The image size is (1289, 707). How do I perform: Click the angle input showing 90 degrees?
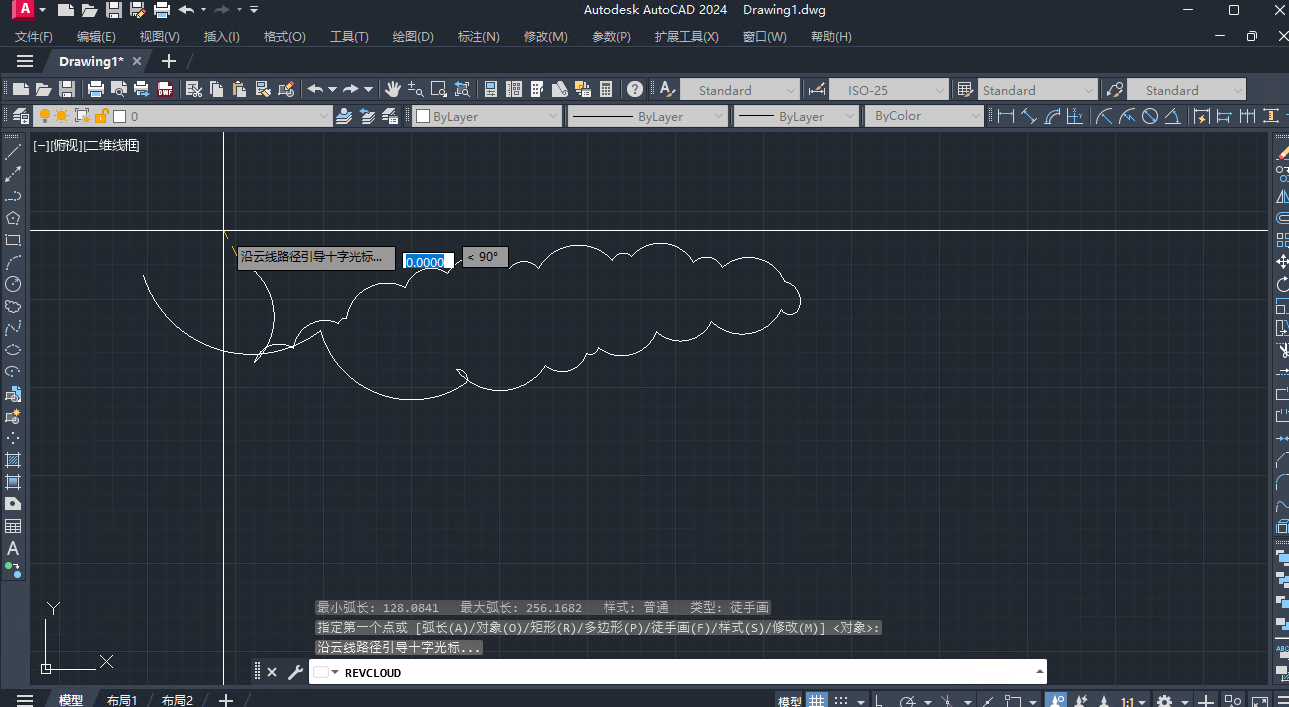click(x=485, y=257)
